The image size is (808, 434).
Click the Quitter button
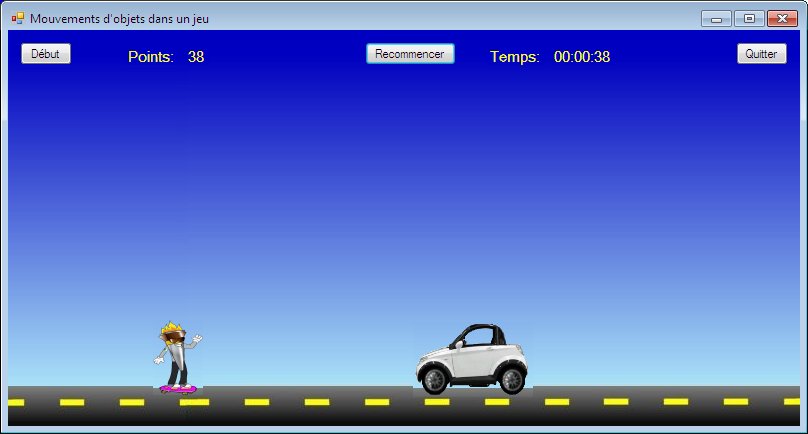762,54
